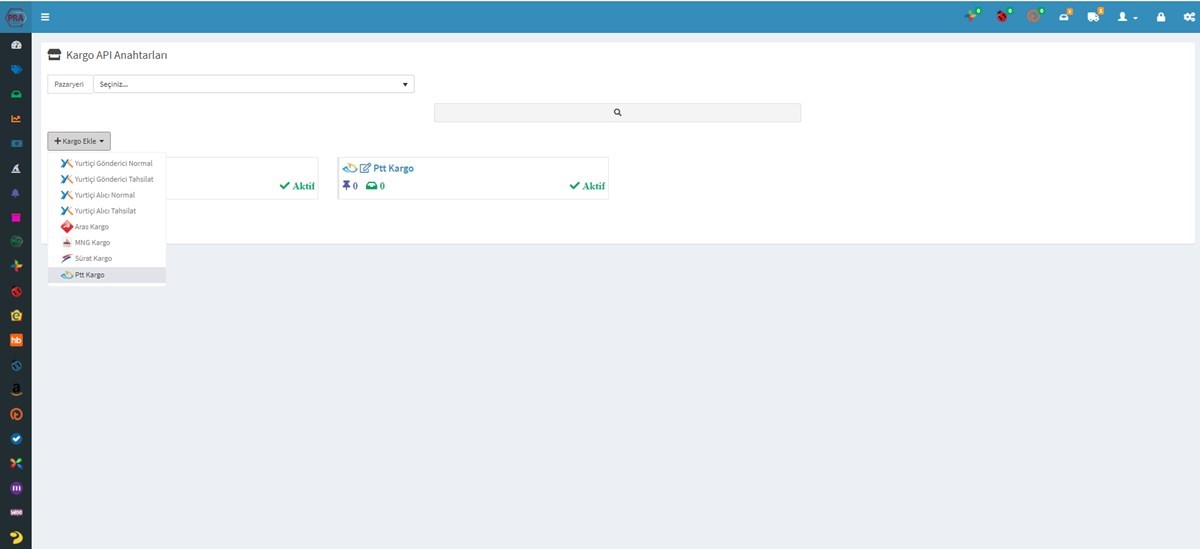Open the dashboard gauge icon in the sidebar
The image size is (1200, 549).
coord(16,46)
